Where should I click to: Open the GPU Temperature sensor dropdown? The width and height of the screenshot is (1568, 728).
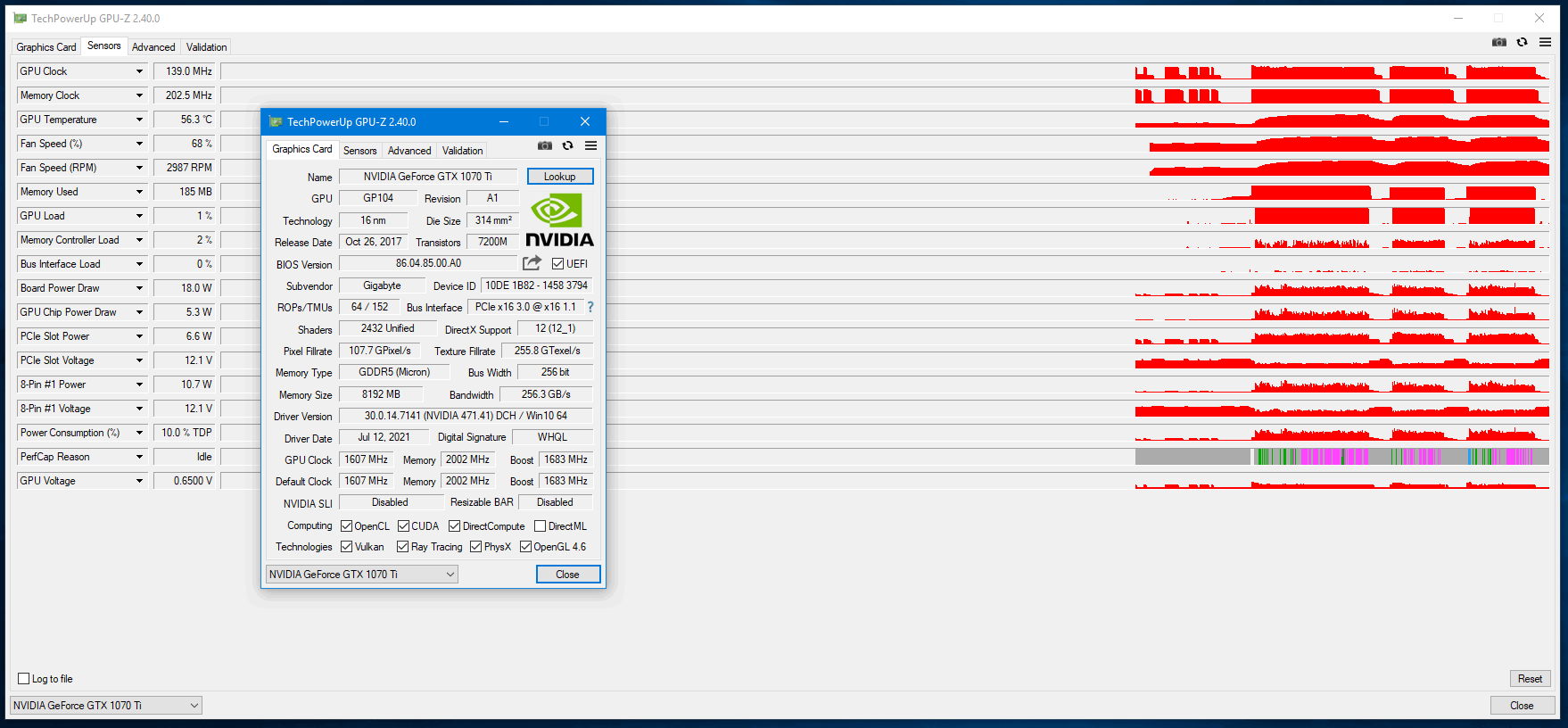click(x=139, y=120)
